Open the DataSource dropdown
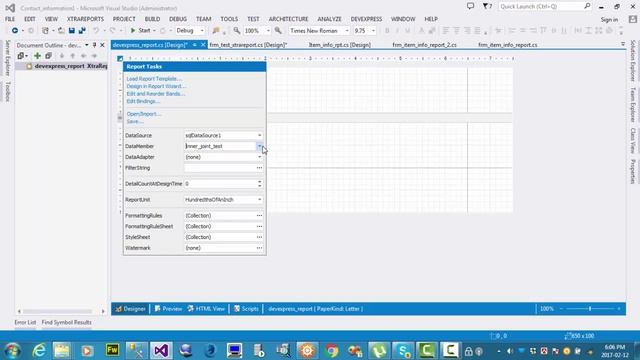Viewport: 640px width, 360px height. [x=260, y=135]
